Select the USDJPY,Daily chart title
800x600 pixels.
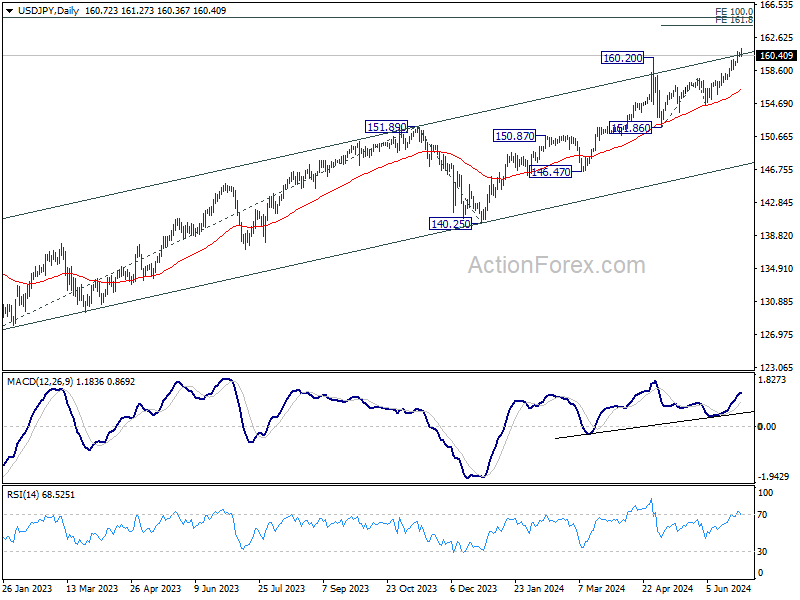pos(48,11)
